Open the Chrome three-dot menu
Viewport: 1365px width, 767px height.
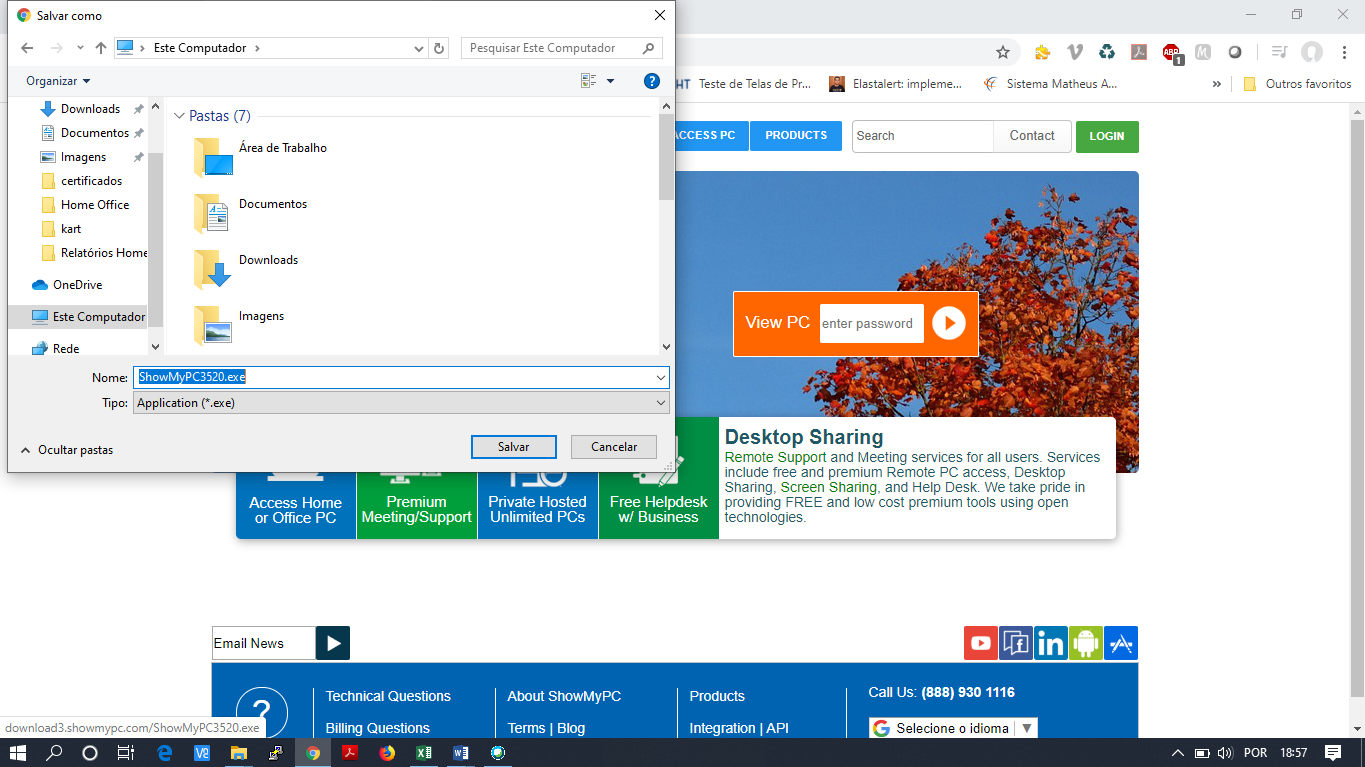(1343, 52)
